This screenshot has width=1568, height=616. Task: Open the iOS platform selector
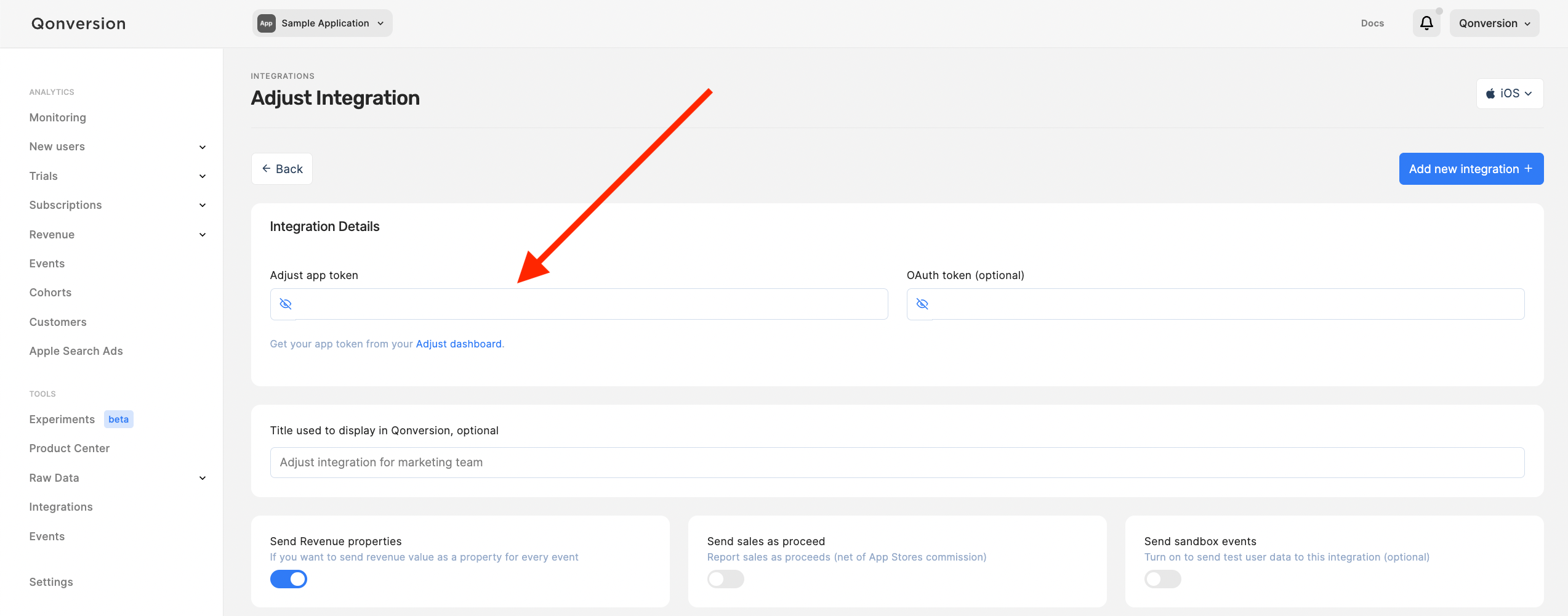pyautogui.click(x=1510, y=94)
